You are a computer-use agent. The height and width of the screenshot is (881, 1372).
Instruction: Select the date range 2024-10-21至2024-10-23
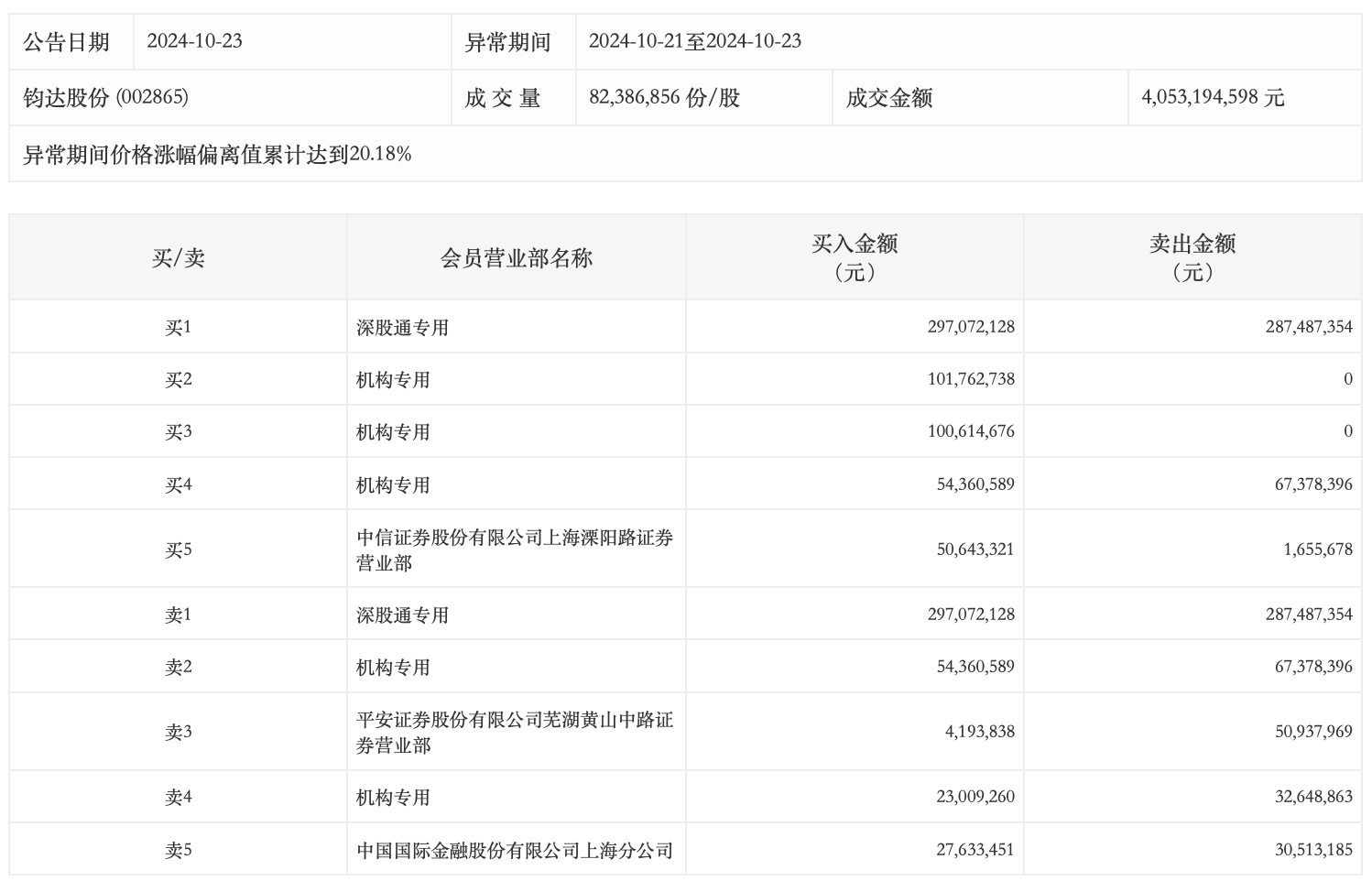point(694,41)
